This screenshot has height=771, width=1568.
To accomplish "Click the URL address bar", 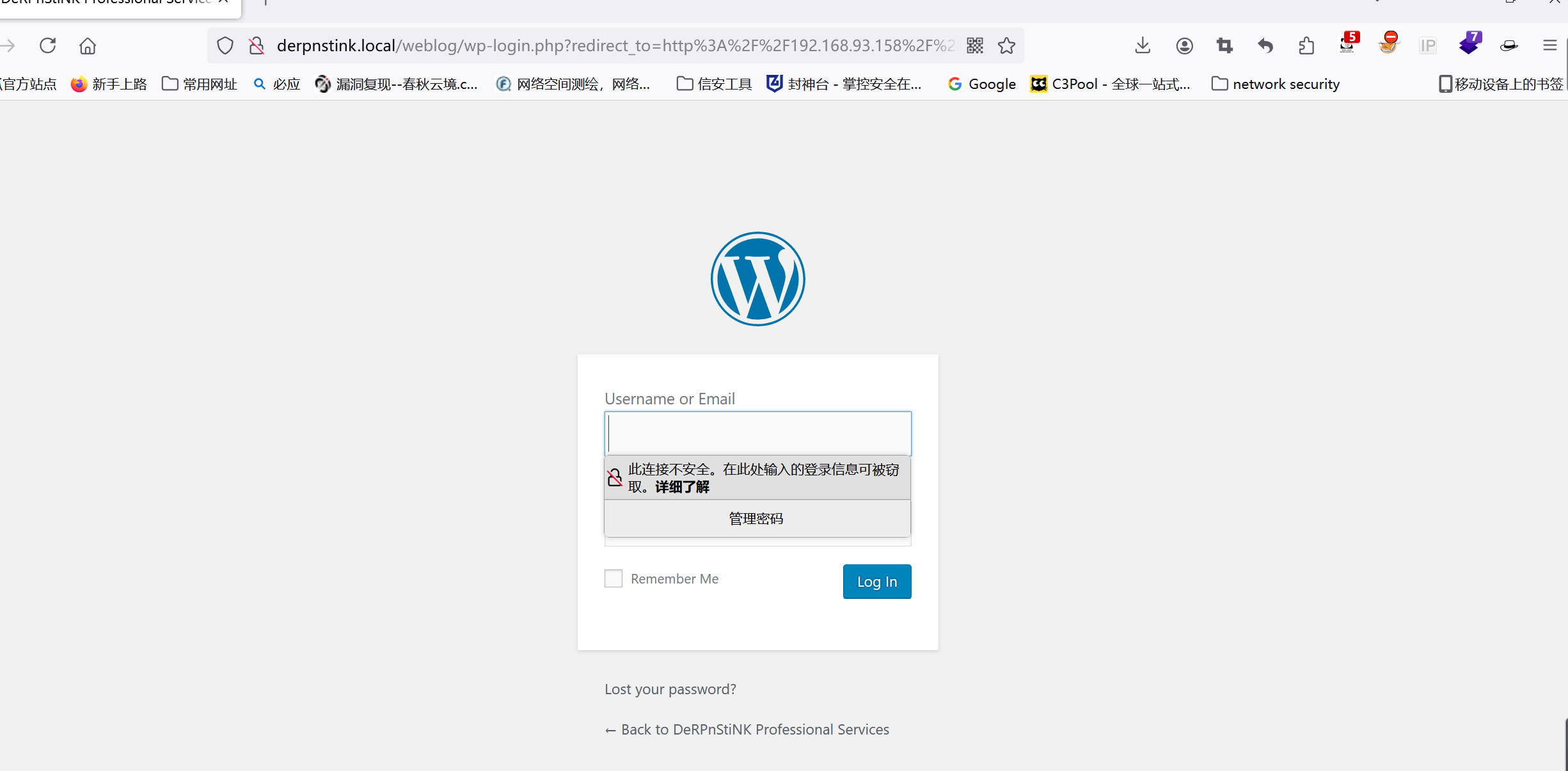I will (x=614, y=45).
